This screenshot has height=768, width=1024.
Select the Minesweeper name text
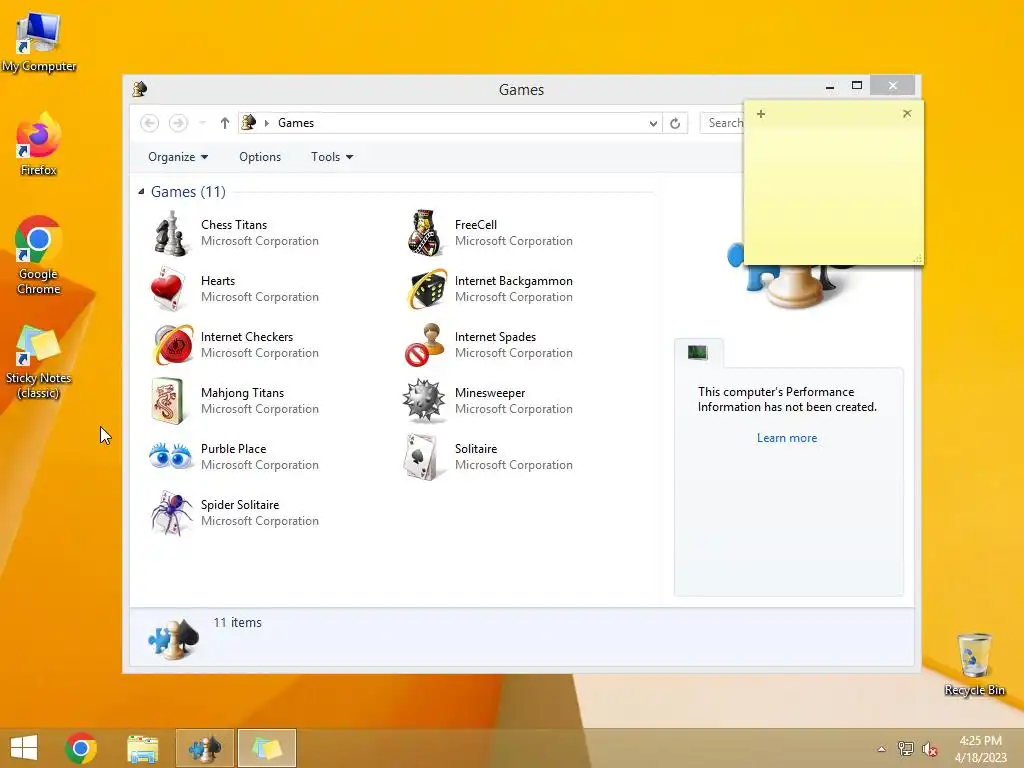pyautogui.click(x=490, y=393)
